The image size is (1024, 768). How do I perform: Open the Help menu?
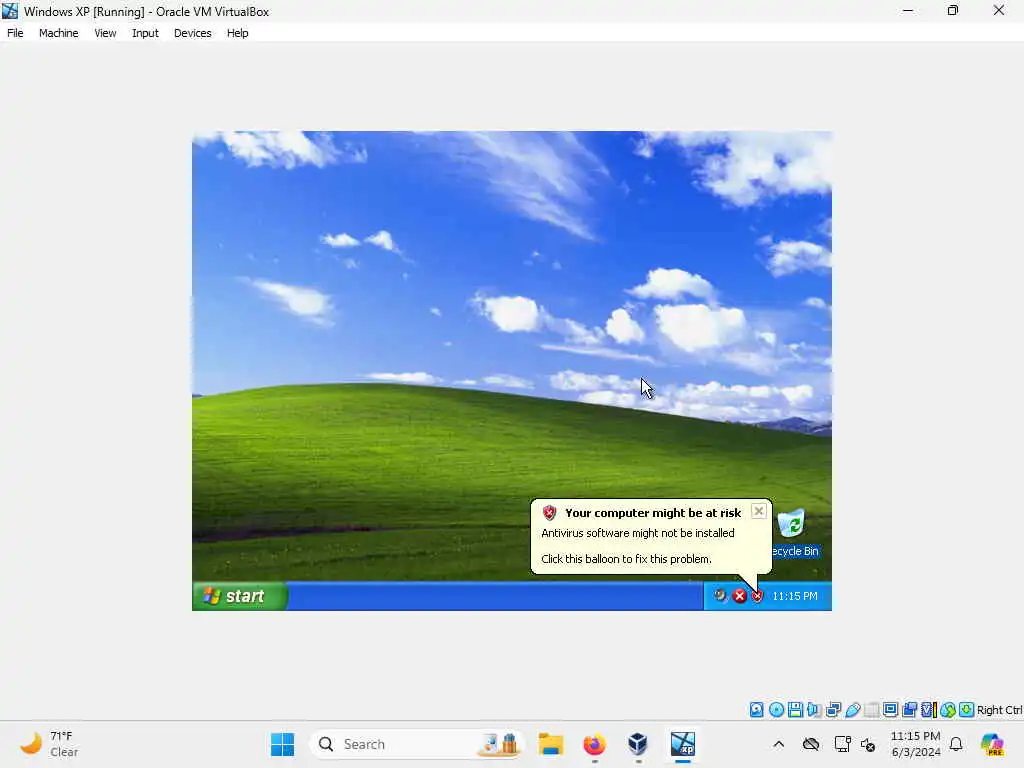238,33
